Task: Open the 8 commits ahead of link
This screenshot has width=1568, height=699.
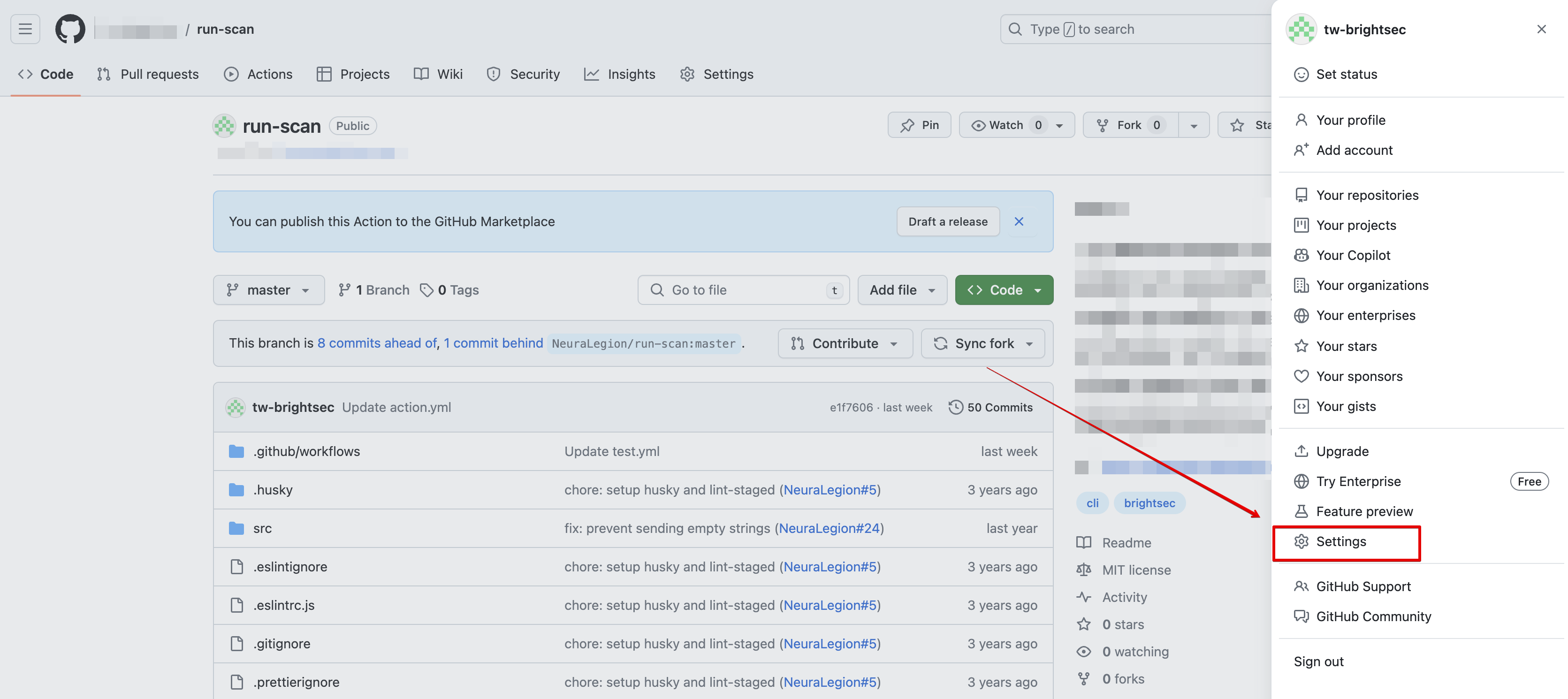Action: 377,343
